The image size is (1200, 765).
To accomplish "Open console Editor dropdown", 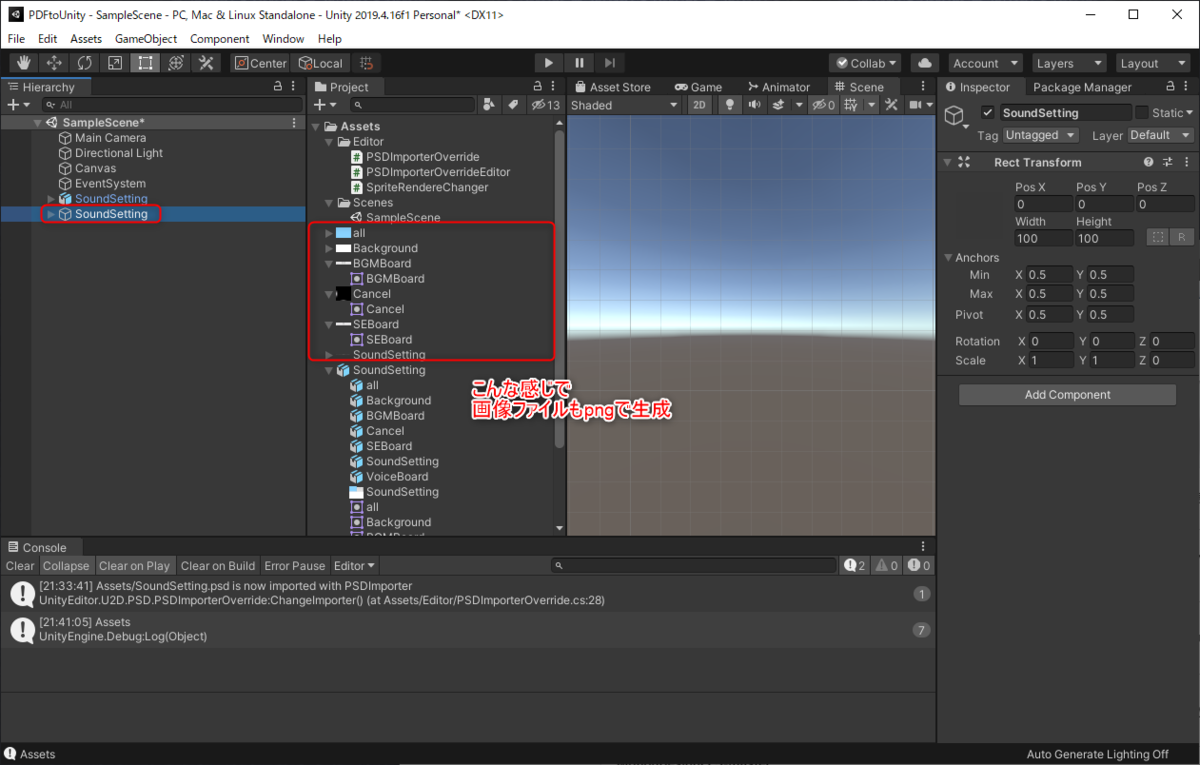I will pos(354,566).
